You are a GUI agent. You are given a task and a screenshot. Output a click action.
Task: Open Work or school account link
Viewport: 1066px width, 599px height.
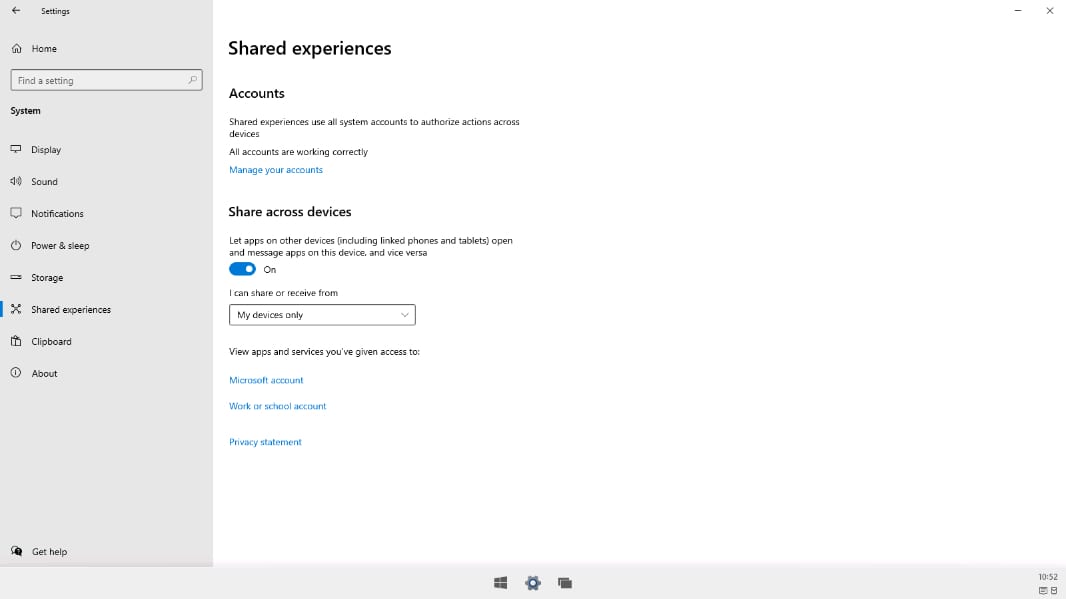[277, 406]
